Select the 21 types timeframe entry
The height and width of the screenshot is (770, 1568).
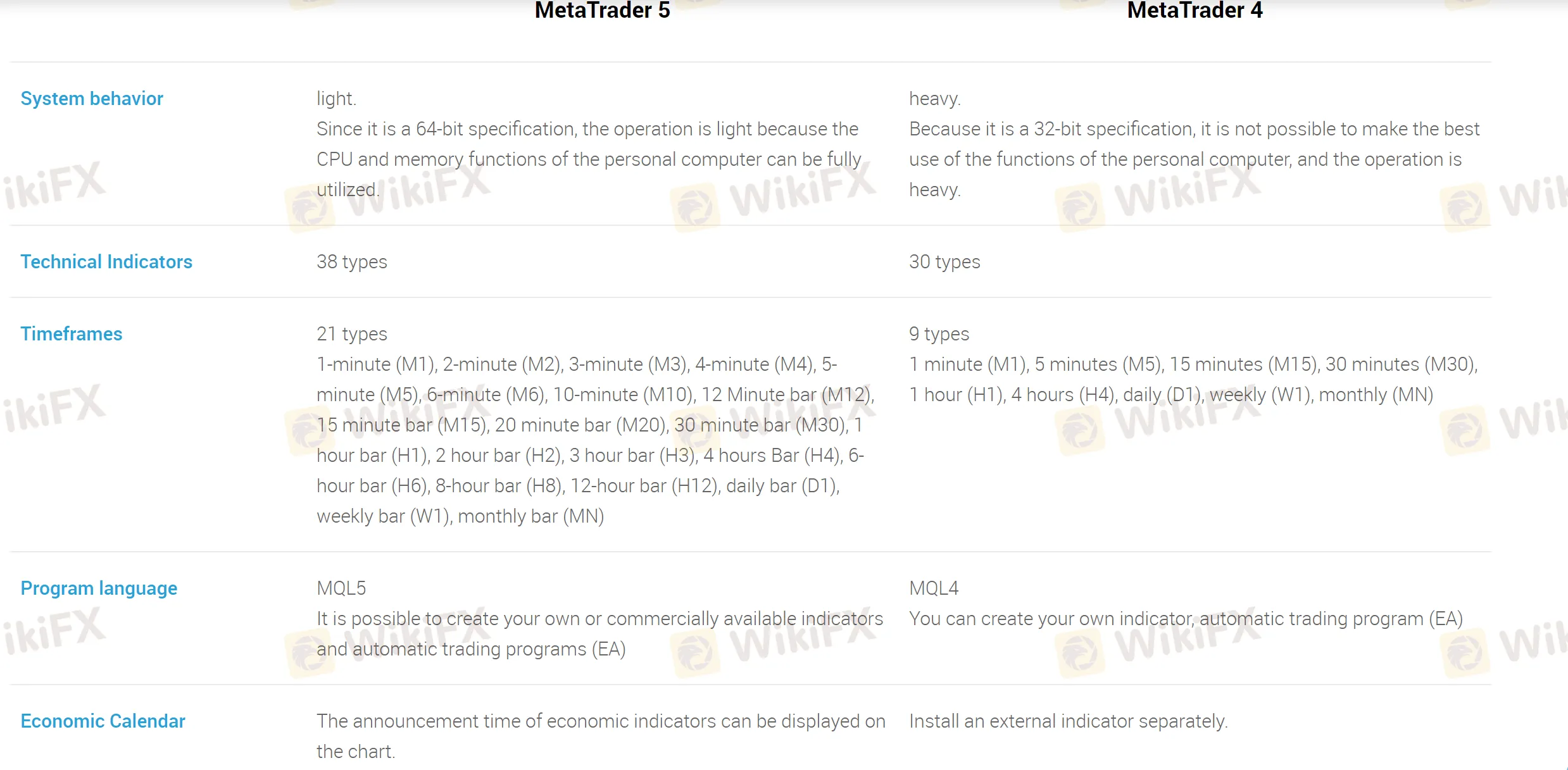pos(352,333)
